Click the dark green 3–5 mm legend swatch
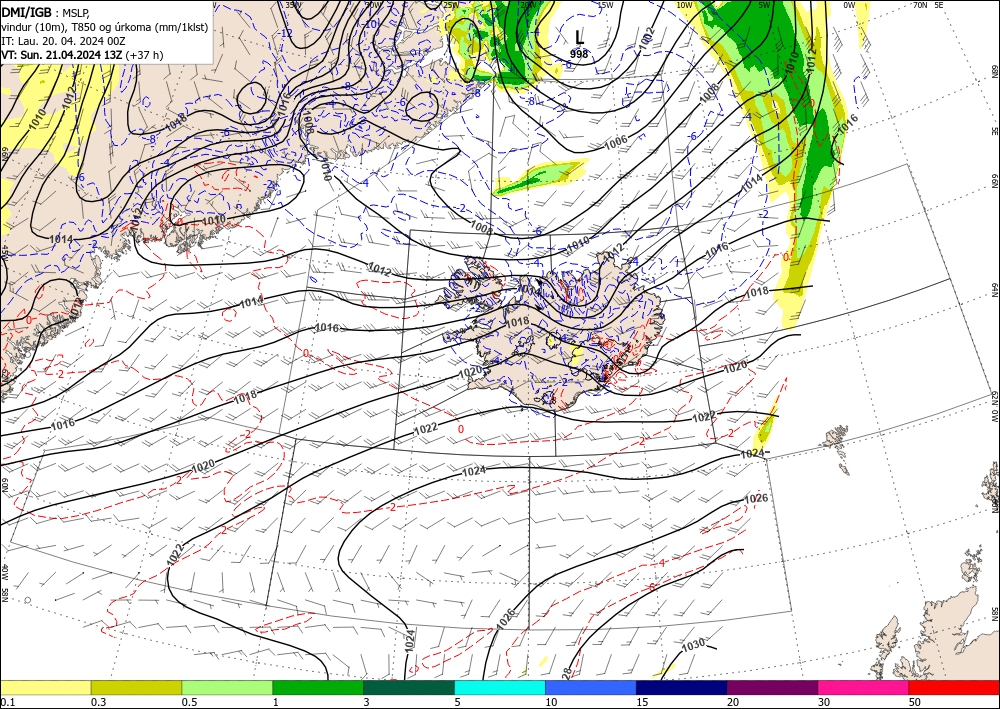 click(x=409, y=687)
